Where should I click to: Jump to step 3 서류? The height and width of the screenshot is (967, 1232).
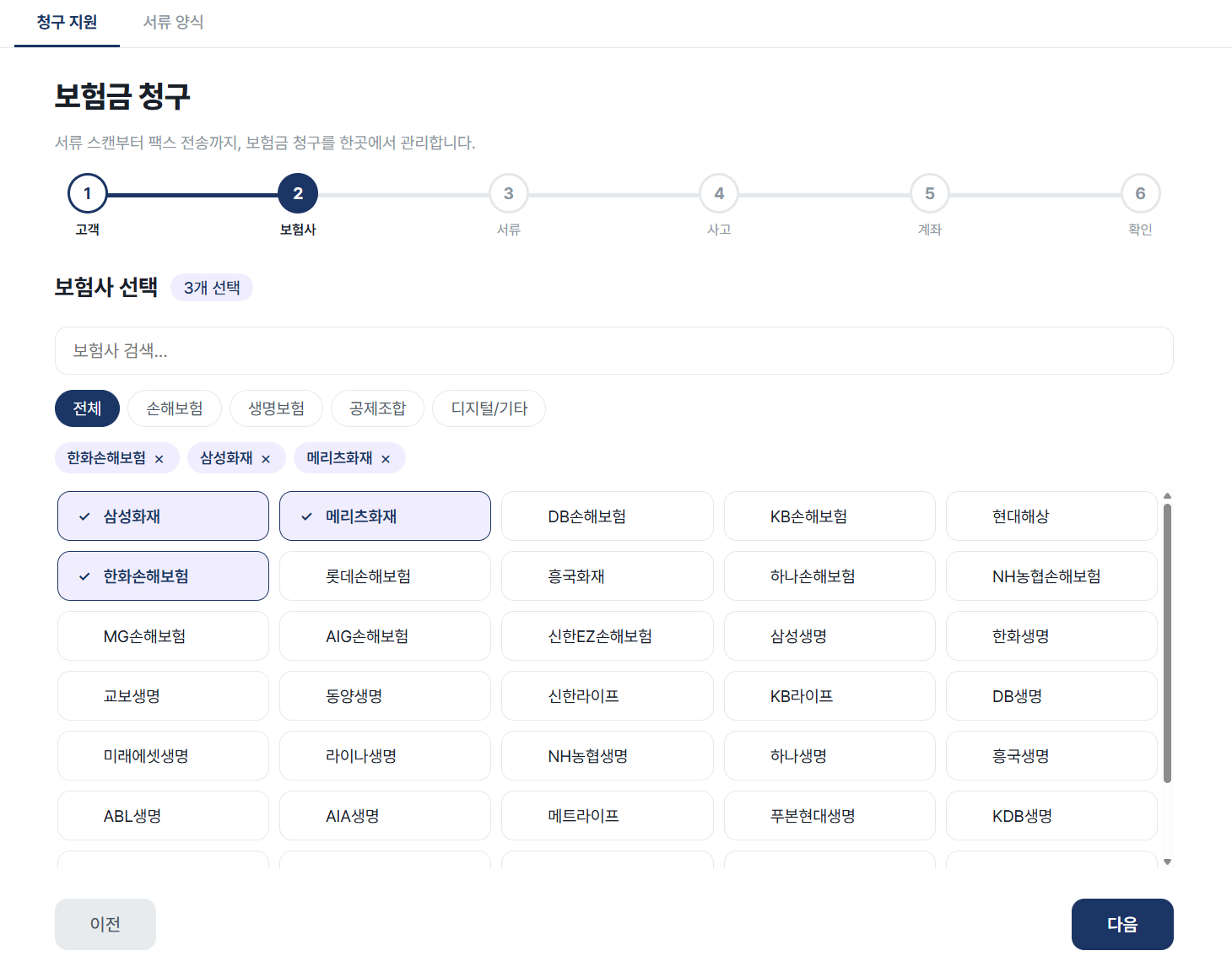click(508, 193)
